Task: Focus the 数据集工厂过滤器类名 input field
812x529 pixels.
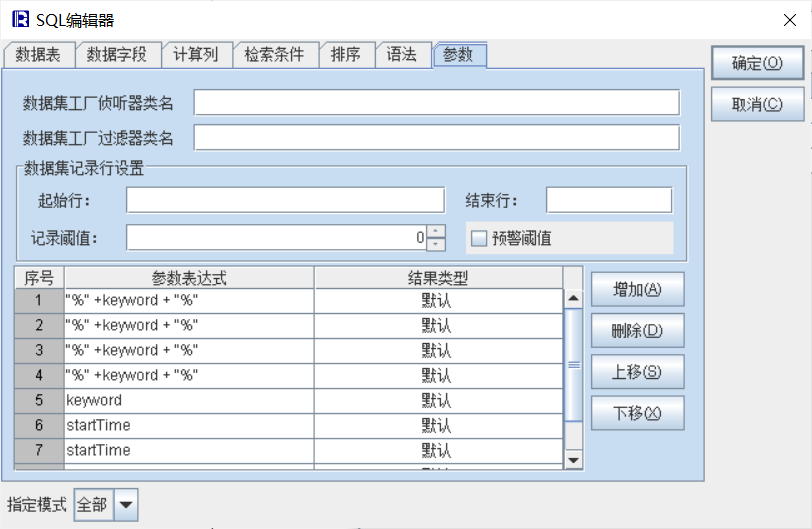Action: pyautogui.click(x=437, y=138)
